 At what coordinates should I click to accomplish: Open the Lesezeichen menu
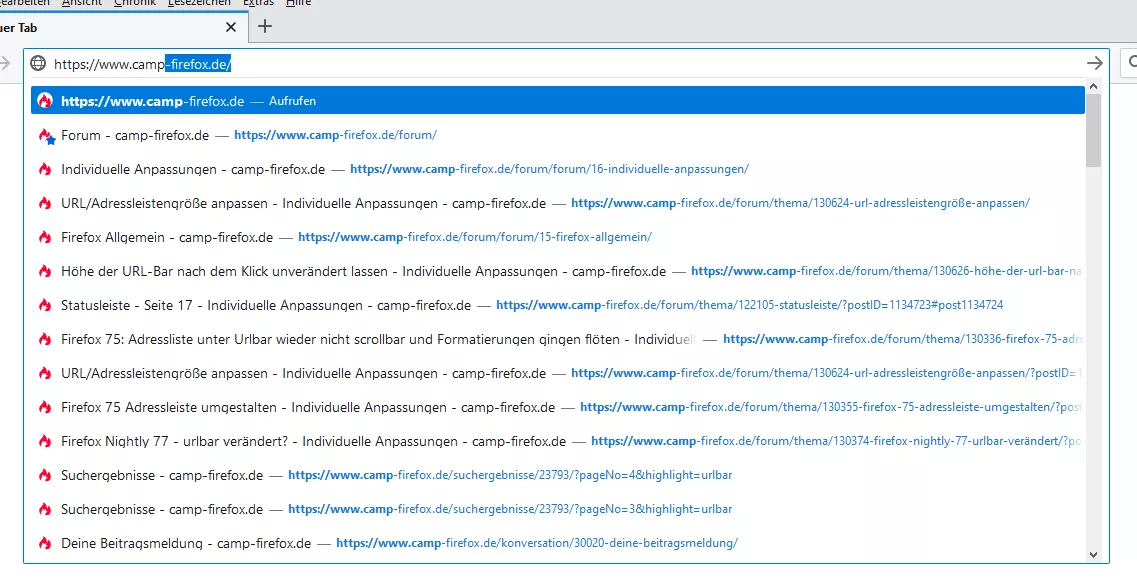pos(200,3)
